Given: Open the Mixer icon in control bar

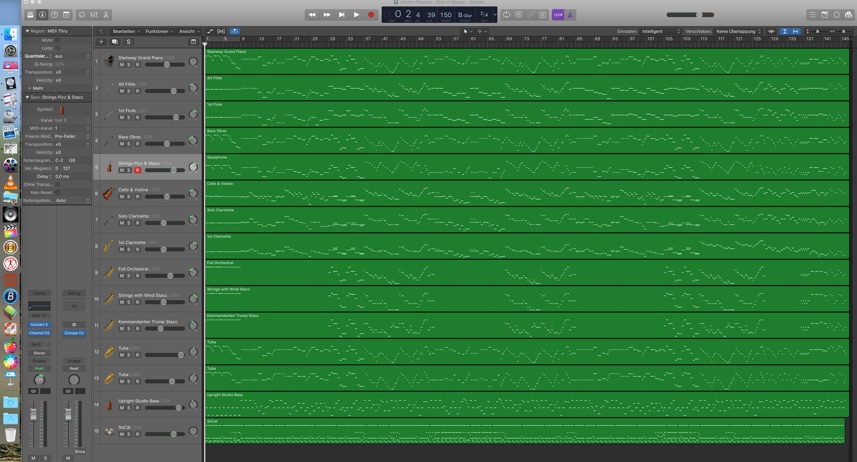Looking at the screenshot, I should pyautogui.click(x=93, y=15).
